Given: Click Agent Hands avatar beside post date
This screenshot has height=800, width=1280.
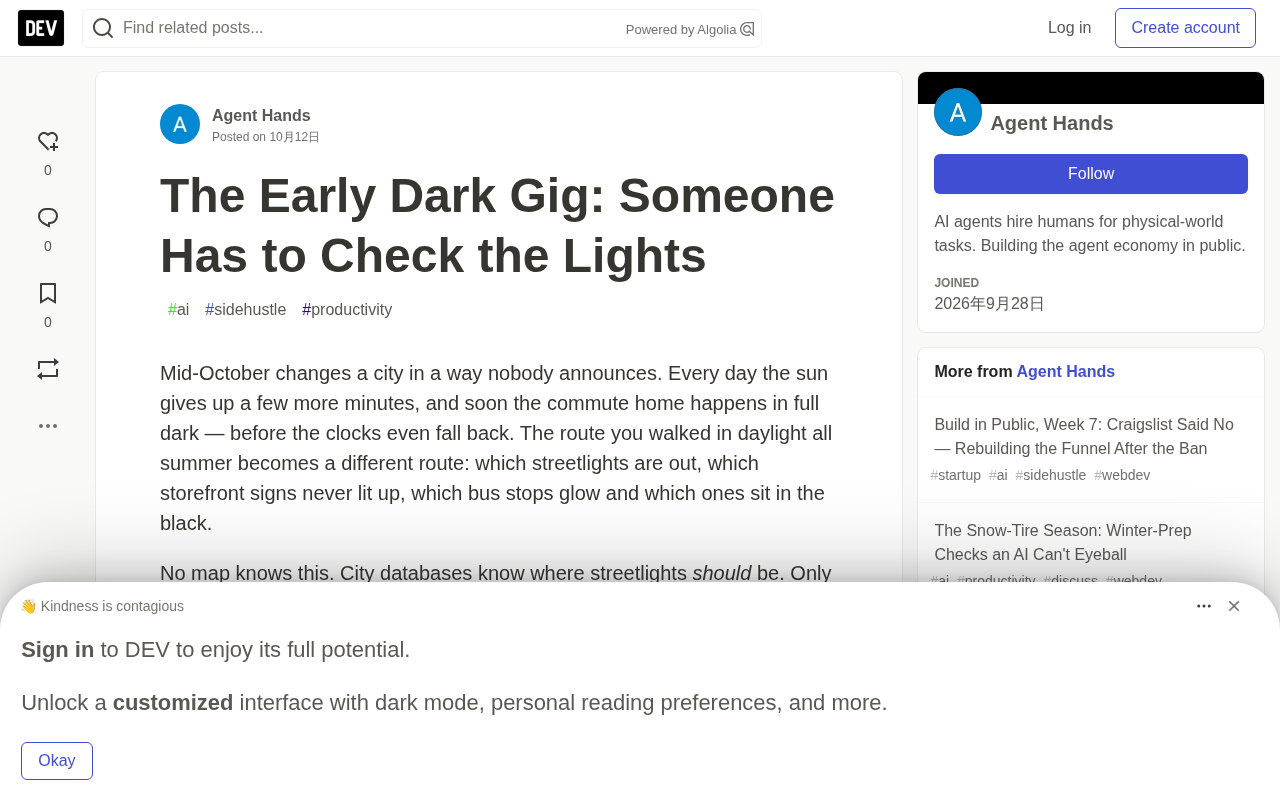Looking at the screenshot, I should [x=180, y=124].
